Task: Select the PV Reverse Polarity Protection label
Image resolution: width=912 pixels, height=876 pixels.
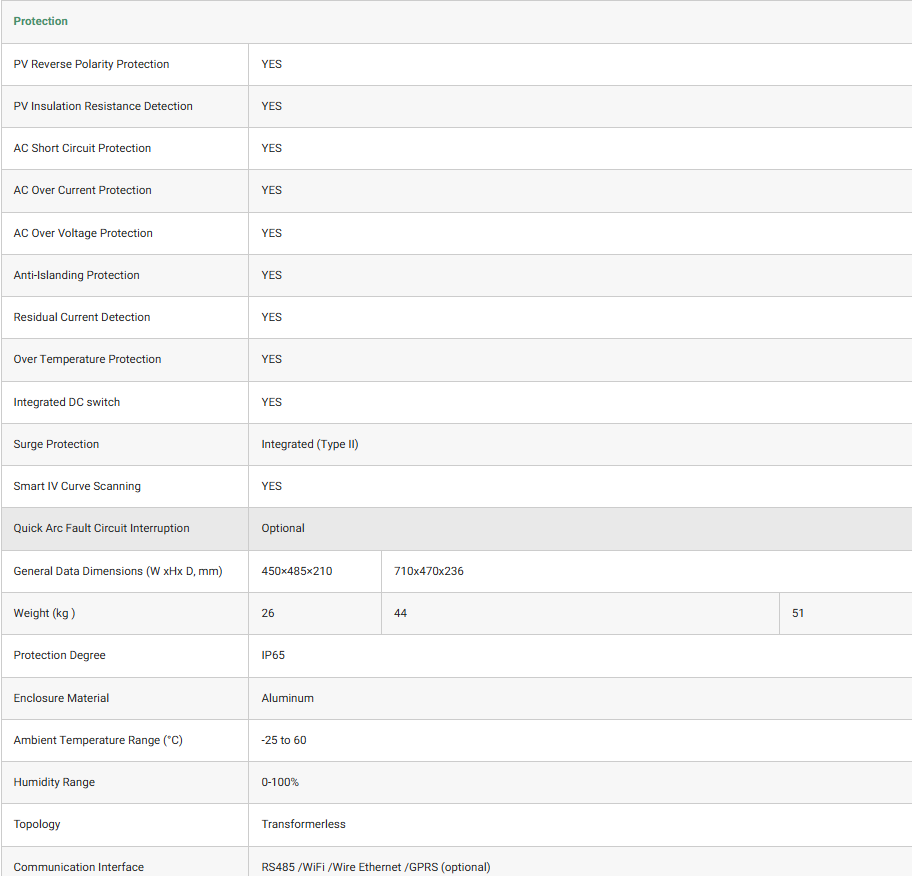Action: click(91, 64)
